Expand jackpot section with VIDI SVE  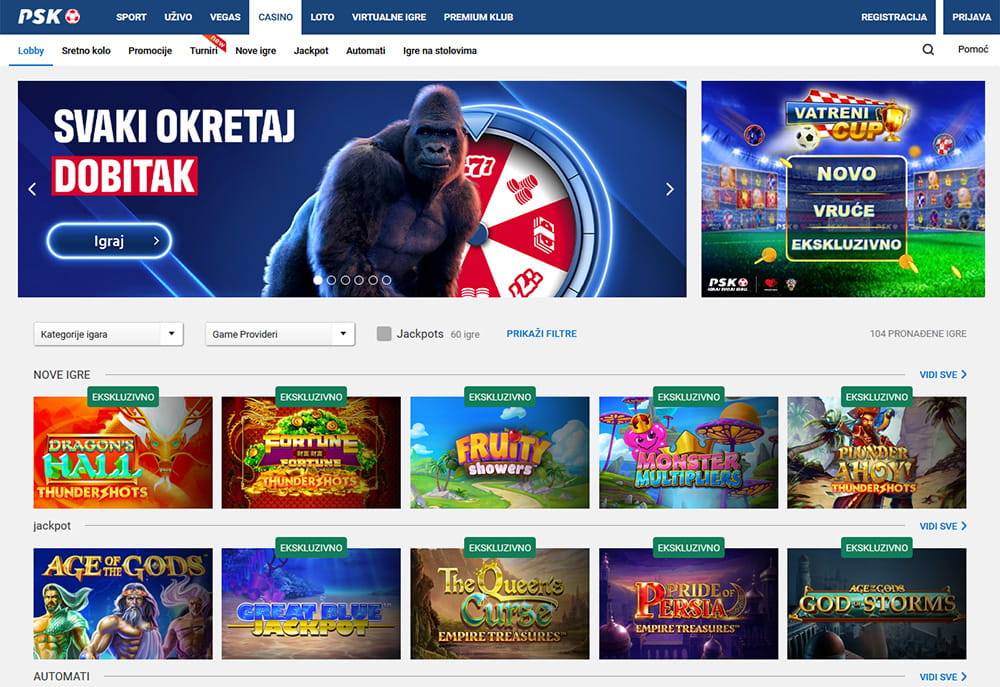(943, 526)
